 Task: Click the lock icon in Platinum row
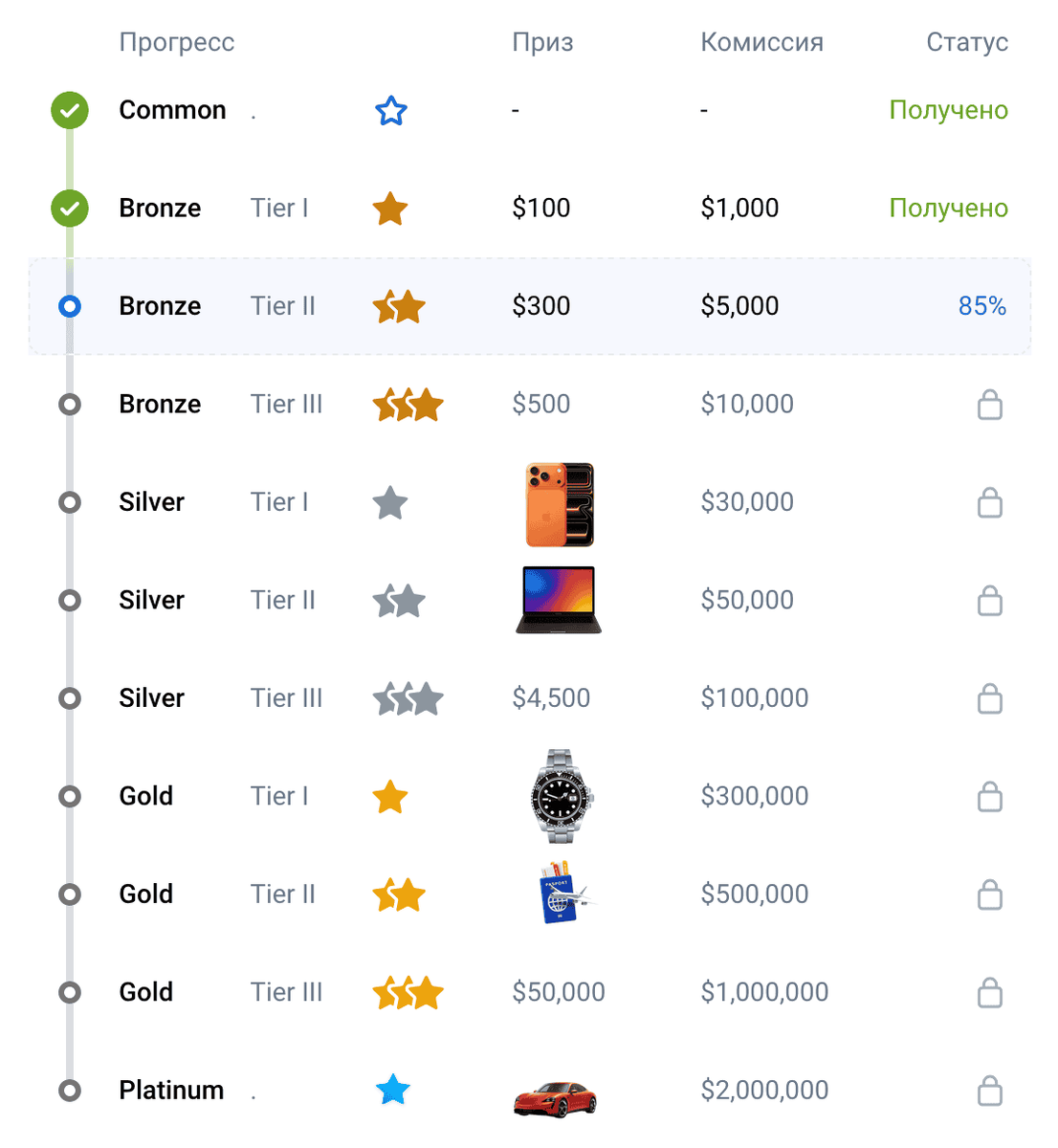tap(990, 1091)
